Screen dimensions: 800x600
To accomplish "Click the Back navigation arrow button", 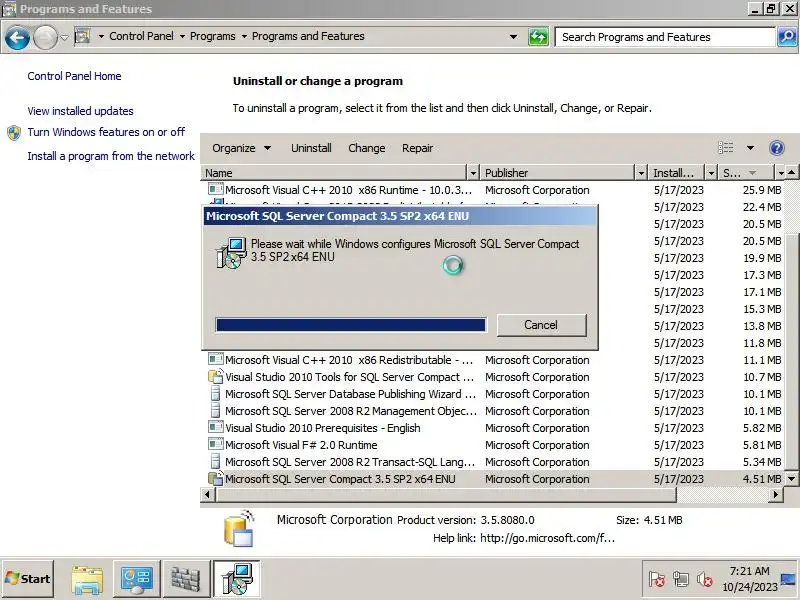I will 17,37.
